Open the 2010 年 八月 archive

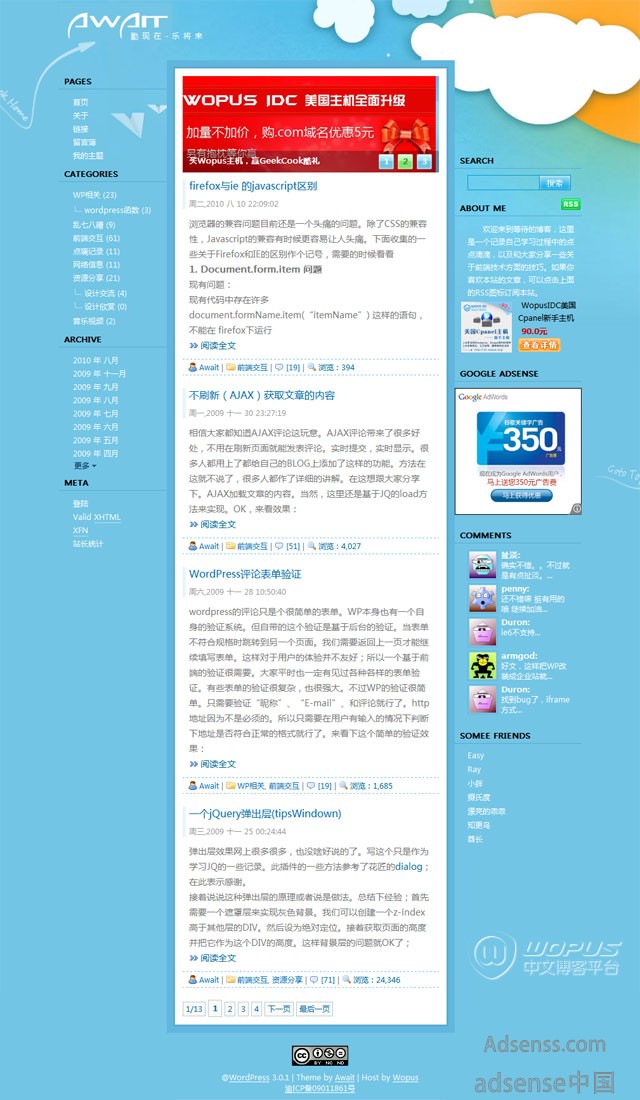[95, 360]
